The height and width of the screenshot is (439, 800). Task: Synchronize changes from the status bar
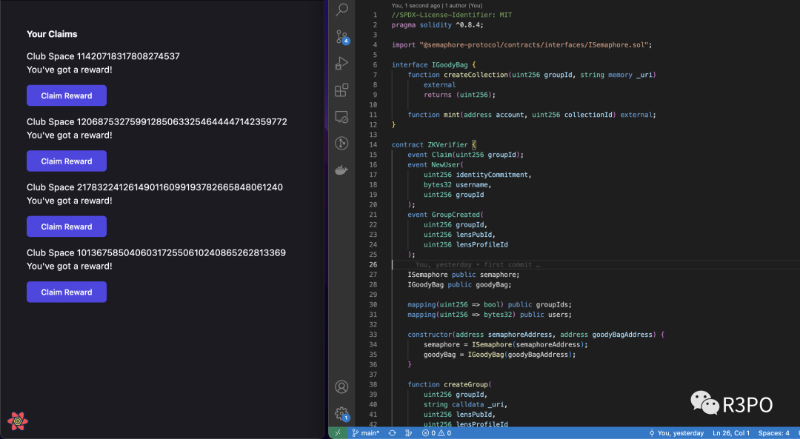(x=392, y=433)
